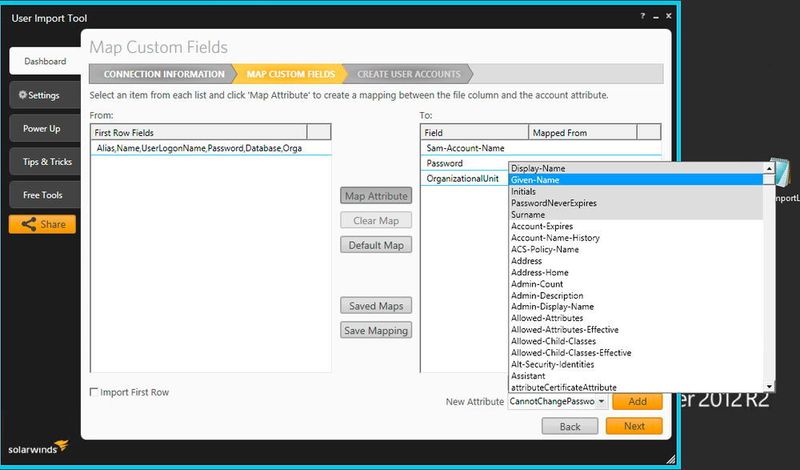Select the OrganizationalUnit field row

465,179
